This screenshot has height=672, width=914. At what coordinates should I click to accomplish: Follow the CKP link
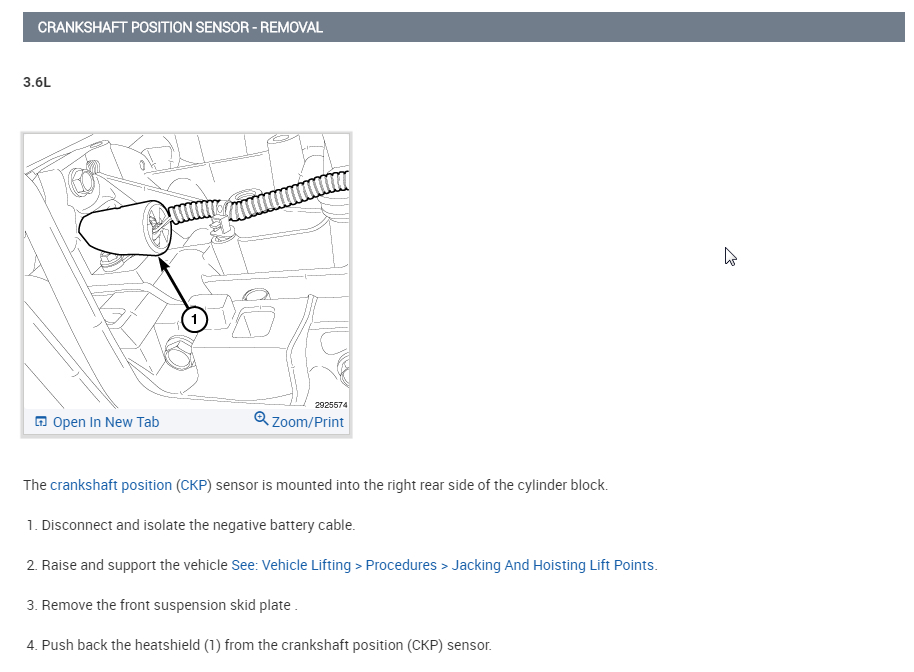(194, 485)
